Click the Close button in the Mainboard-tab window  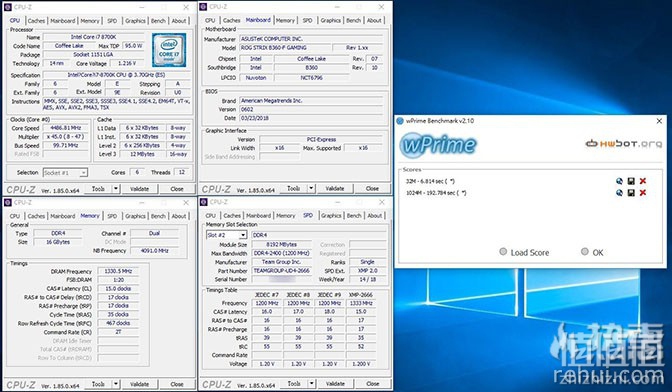(372, 189)
